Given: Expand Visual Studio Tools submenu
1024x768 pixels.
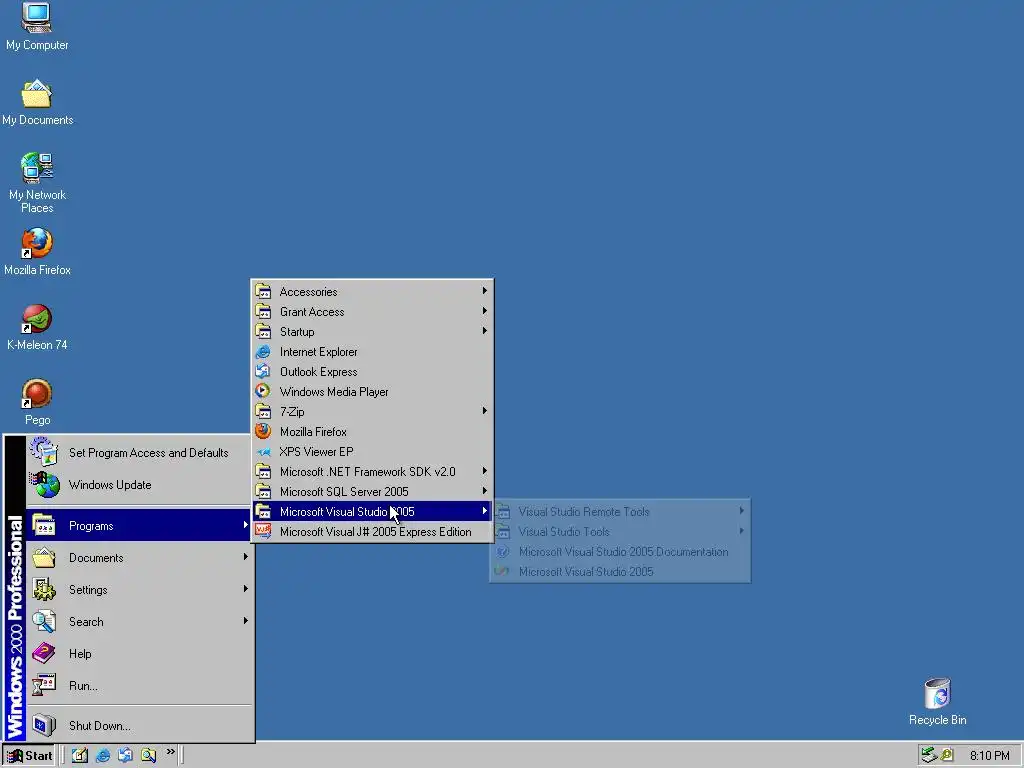Looking at the screenshot, I should point(620,532).
